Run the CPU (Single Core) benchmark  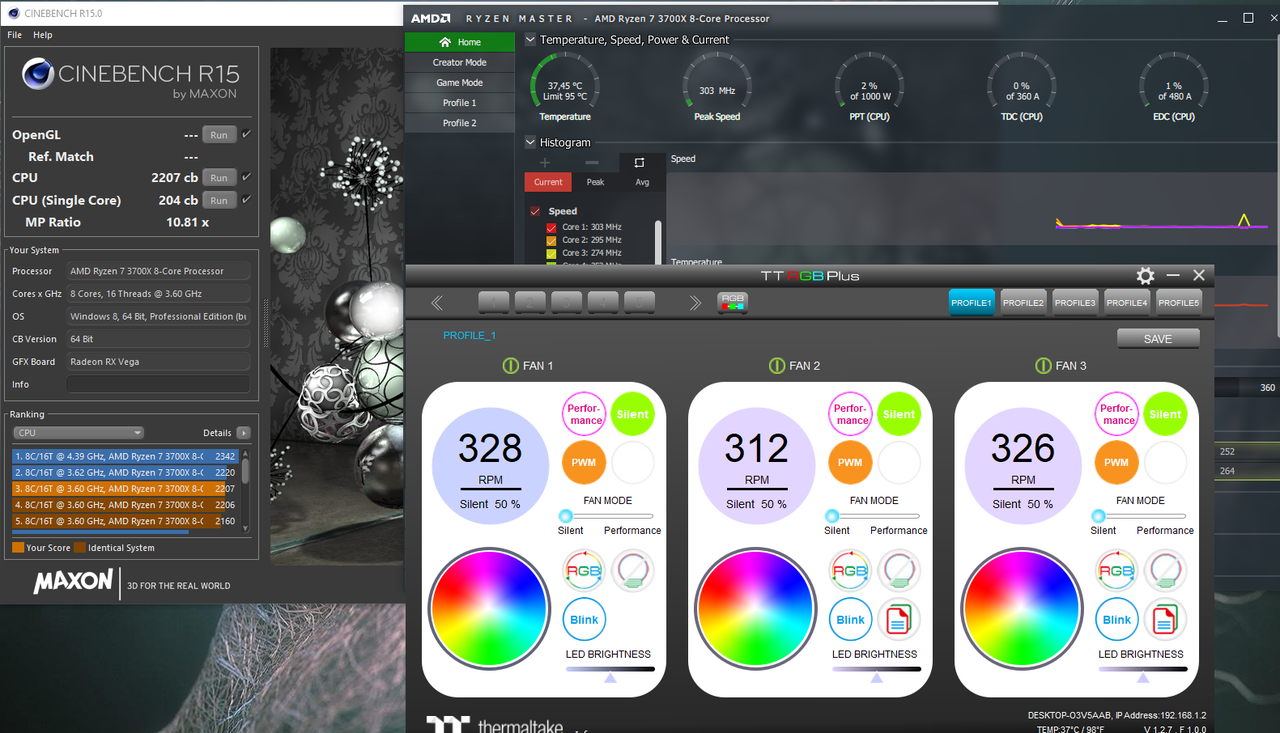(219, 200)
